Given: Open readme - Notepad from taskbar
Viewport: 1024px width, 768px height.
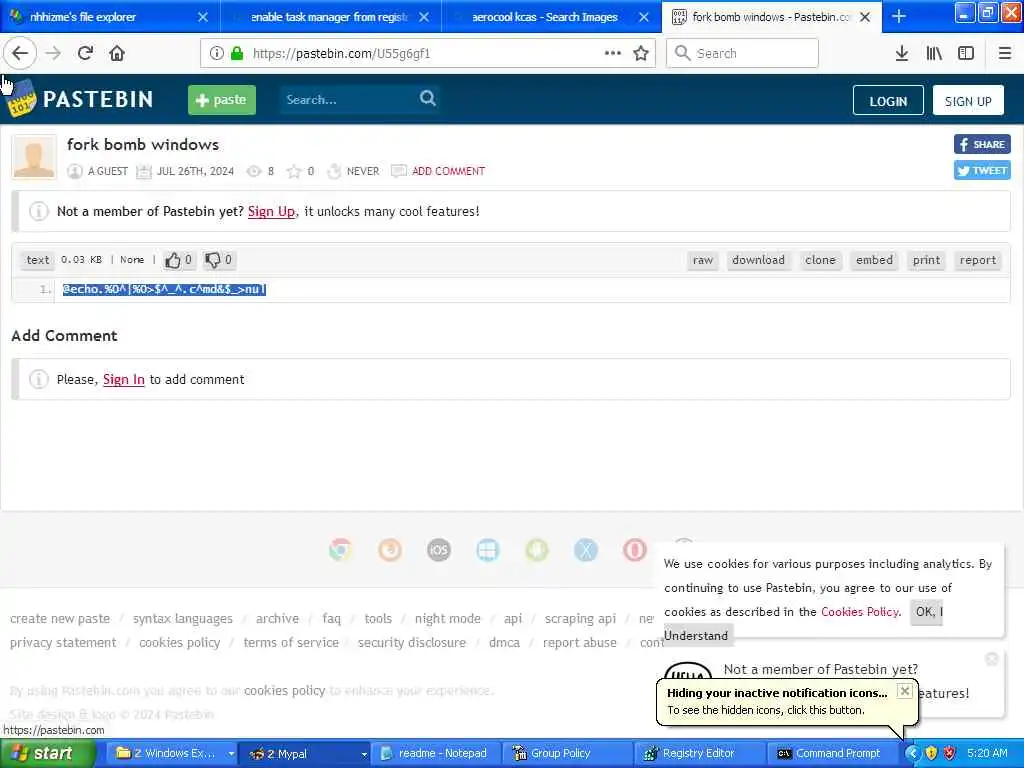Looking at the screenshot, I should [436, 754].
